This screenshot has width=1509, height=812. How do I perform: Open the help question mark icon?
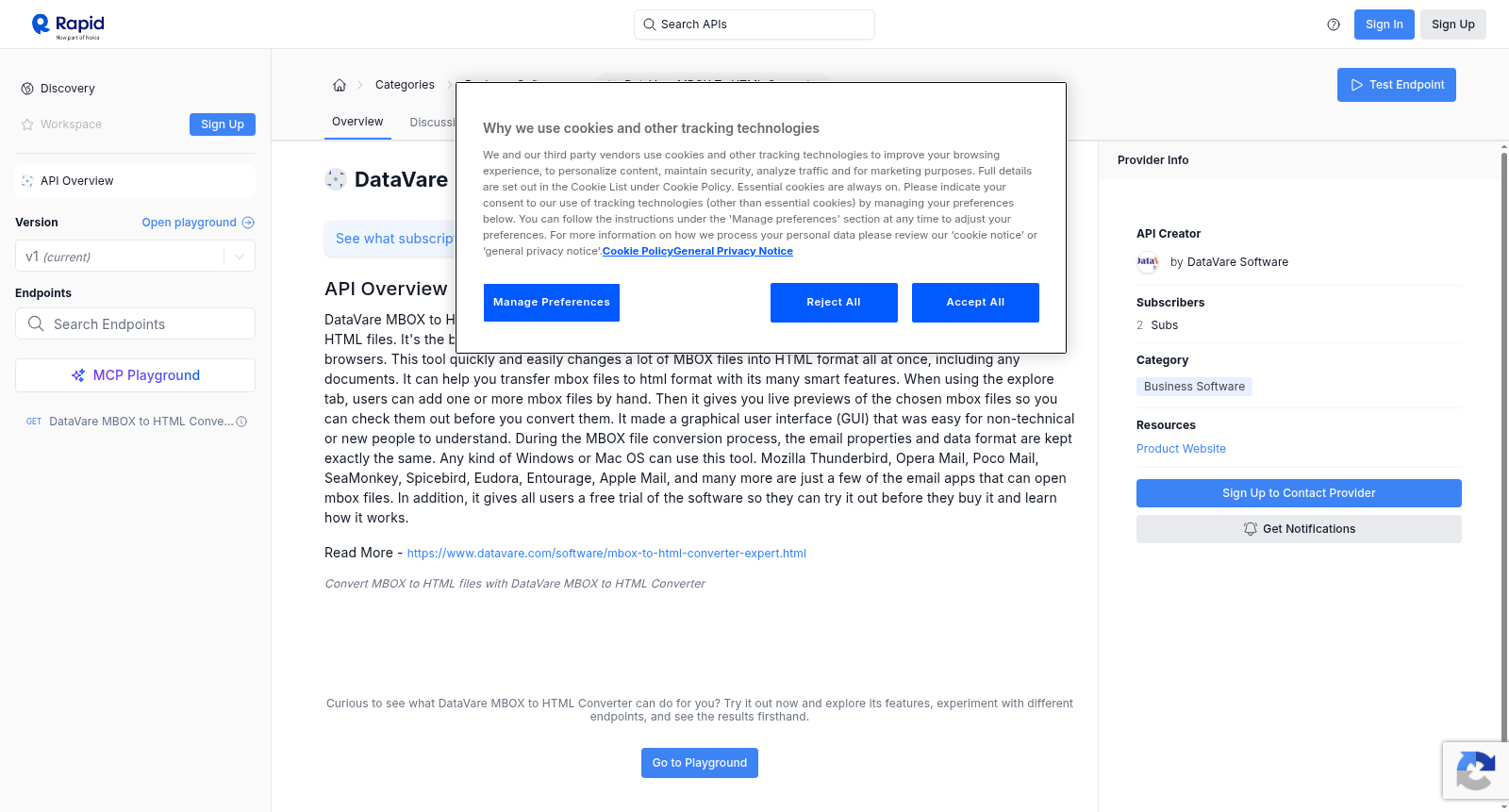tap(1334, 25)
